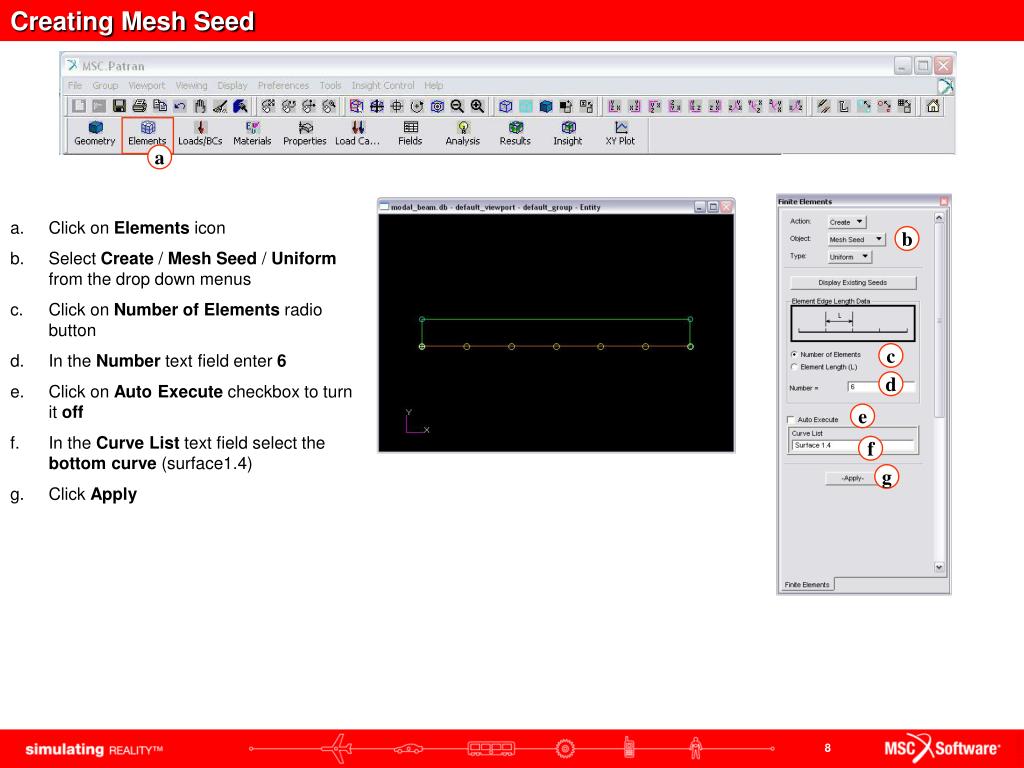The width and height of the screenshot is (1024, 768).
Task: Click the Zoom Out magnifier icon
Action: coord(457,106)
